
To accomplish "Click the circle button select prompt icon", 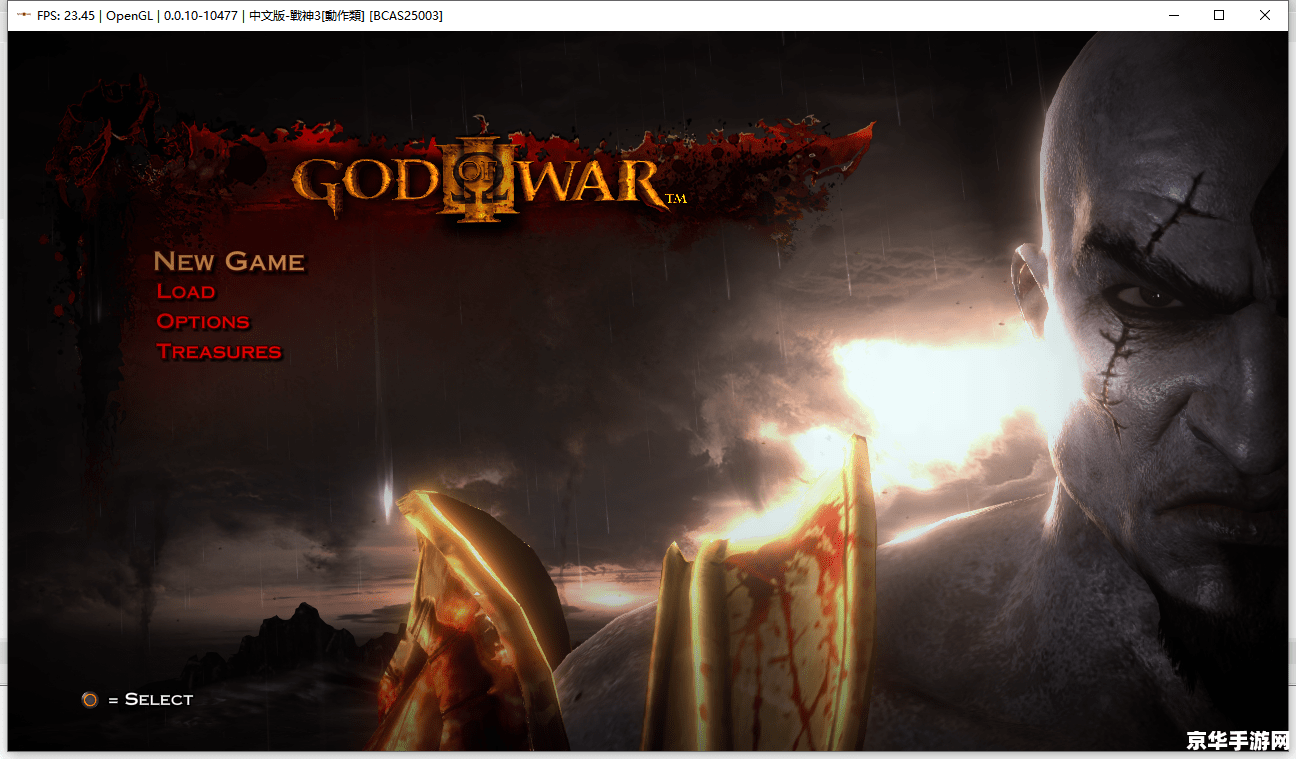I will [x=90, y=699].
